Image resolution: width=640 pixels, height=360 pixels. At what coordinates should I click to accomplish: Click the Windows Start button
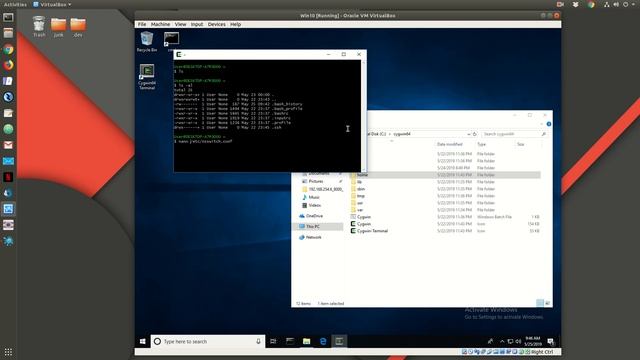[142, 341]
